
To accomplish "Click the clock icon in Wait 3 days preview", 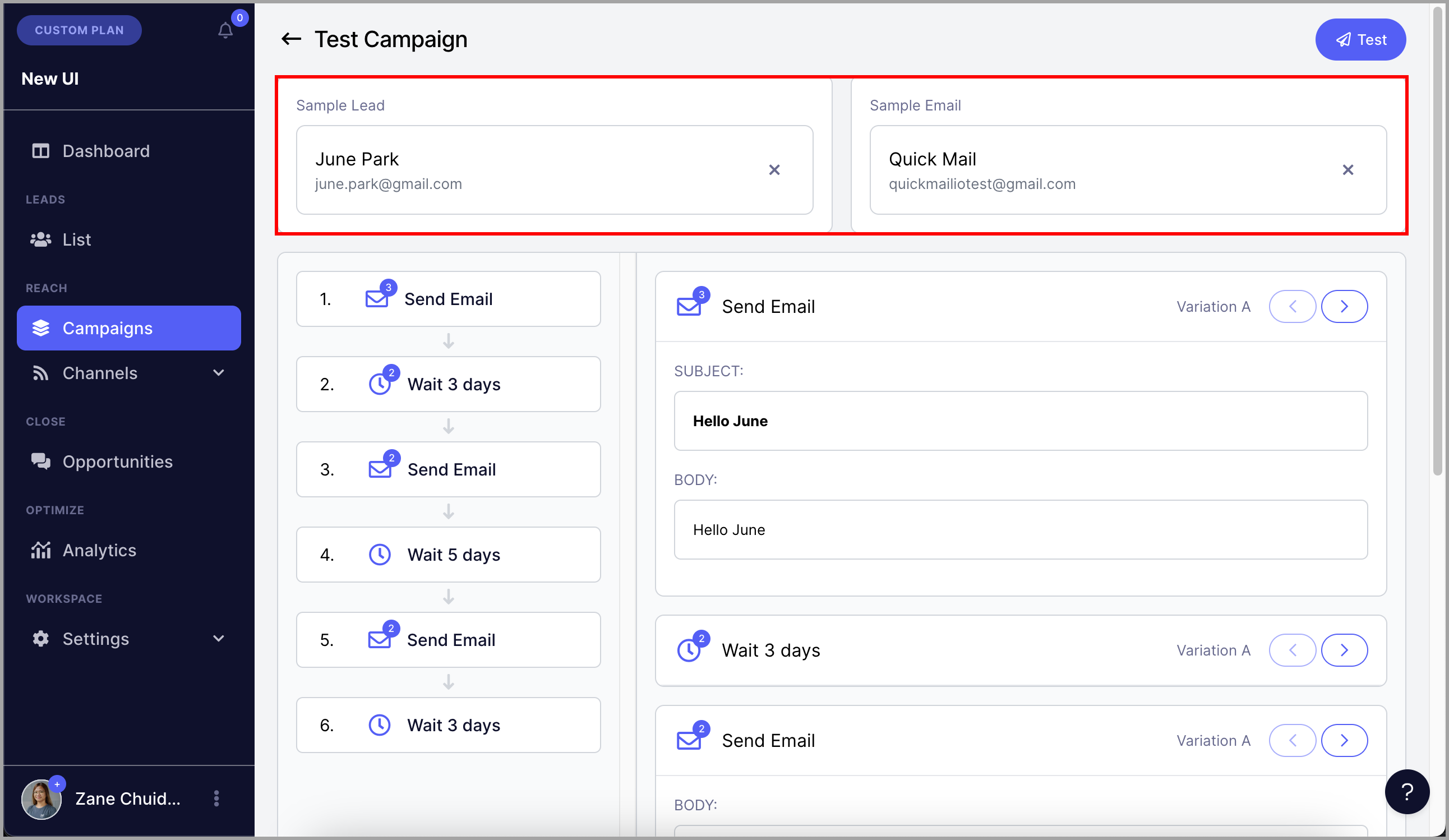I will (x=689, y=650).
